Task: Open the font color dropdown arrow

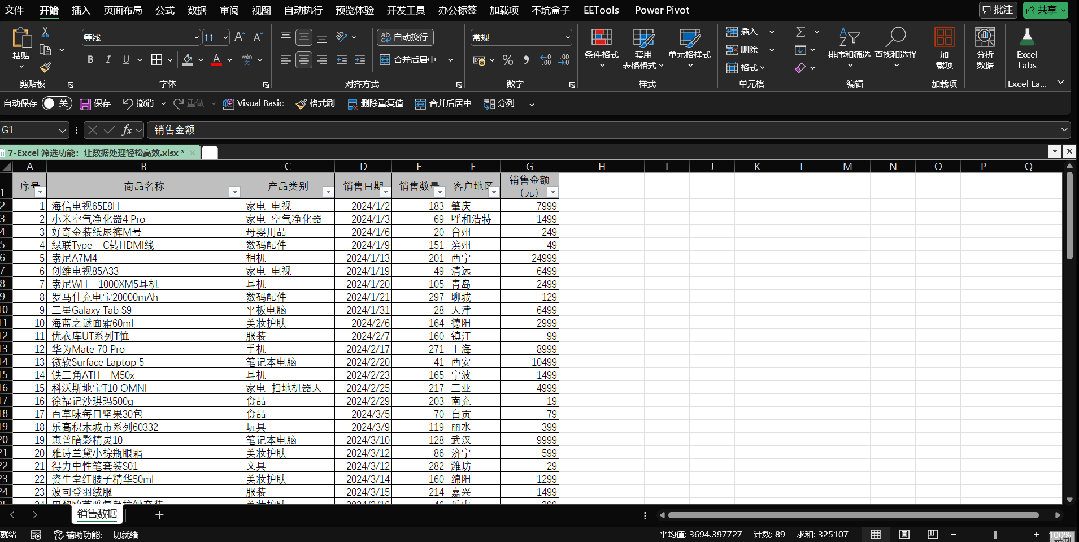Action: coord(230,61)
